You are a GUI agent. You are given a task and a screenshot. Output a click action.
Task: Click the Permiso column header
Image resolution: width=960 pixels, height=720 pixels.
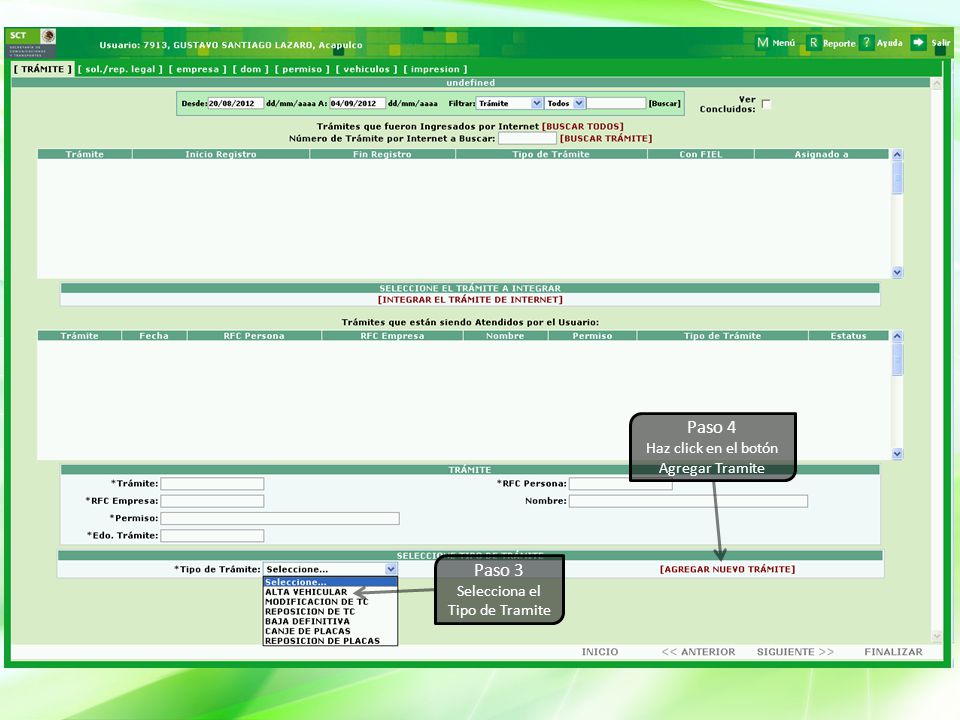(x=592, y=336)
